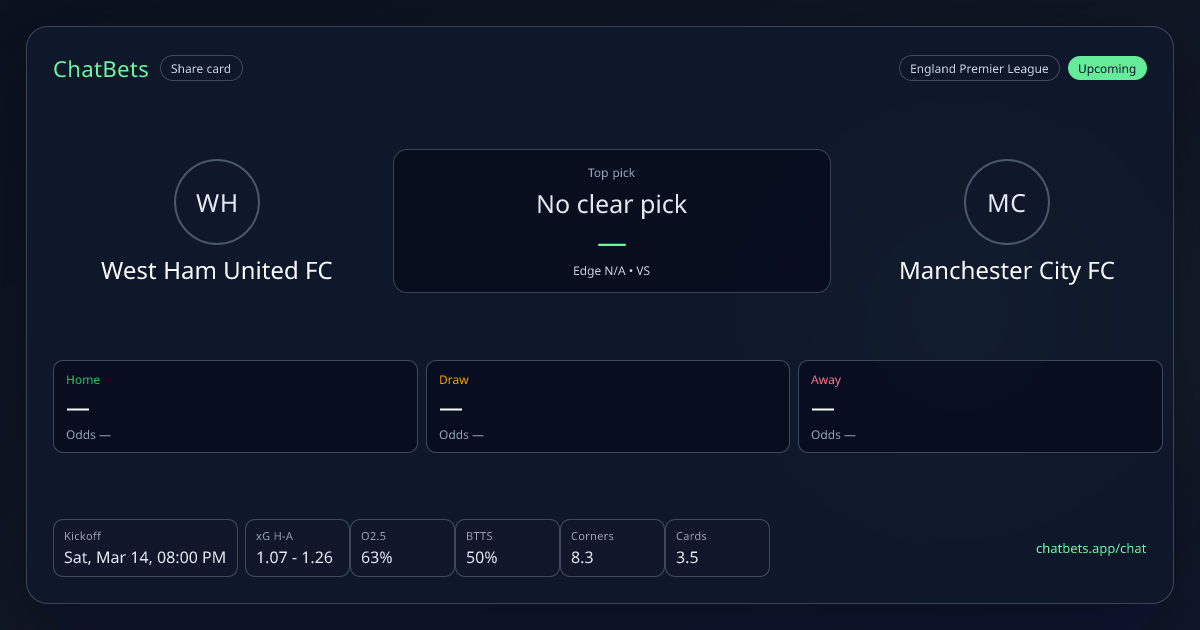Click the BTTS stat tile
1200x630 pixels.
click(x=506, y=548)
